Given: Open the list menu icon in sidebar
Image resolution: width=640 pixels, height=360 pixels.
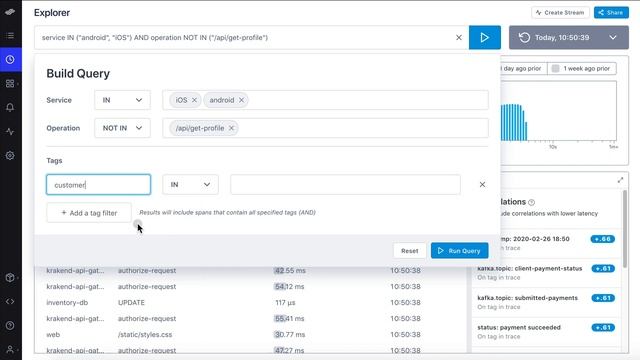Looking at the screenshot, I should tap(10, 36).
